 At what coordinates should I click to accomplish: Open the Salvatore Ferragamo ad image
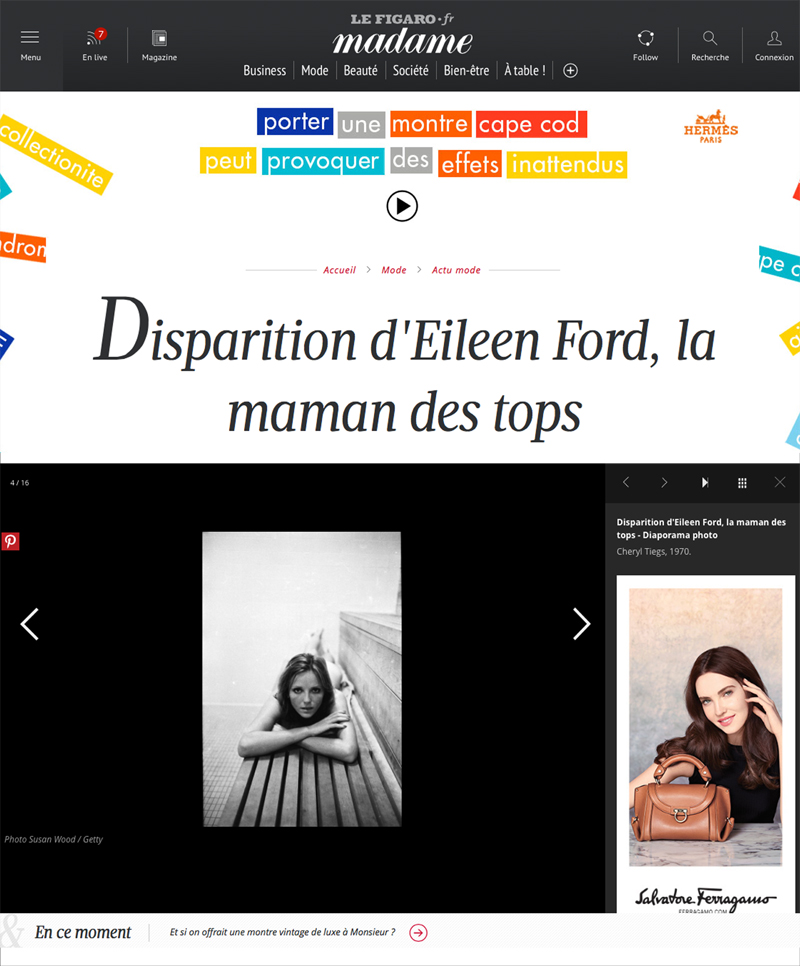[x=706, y=744]
